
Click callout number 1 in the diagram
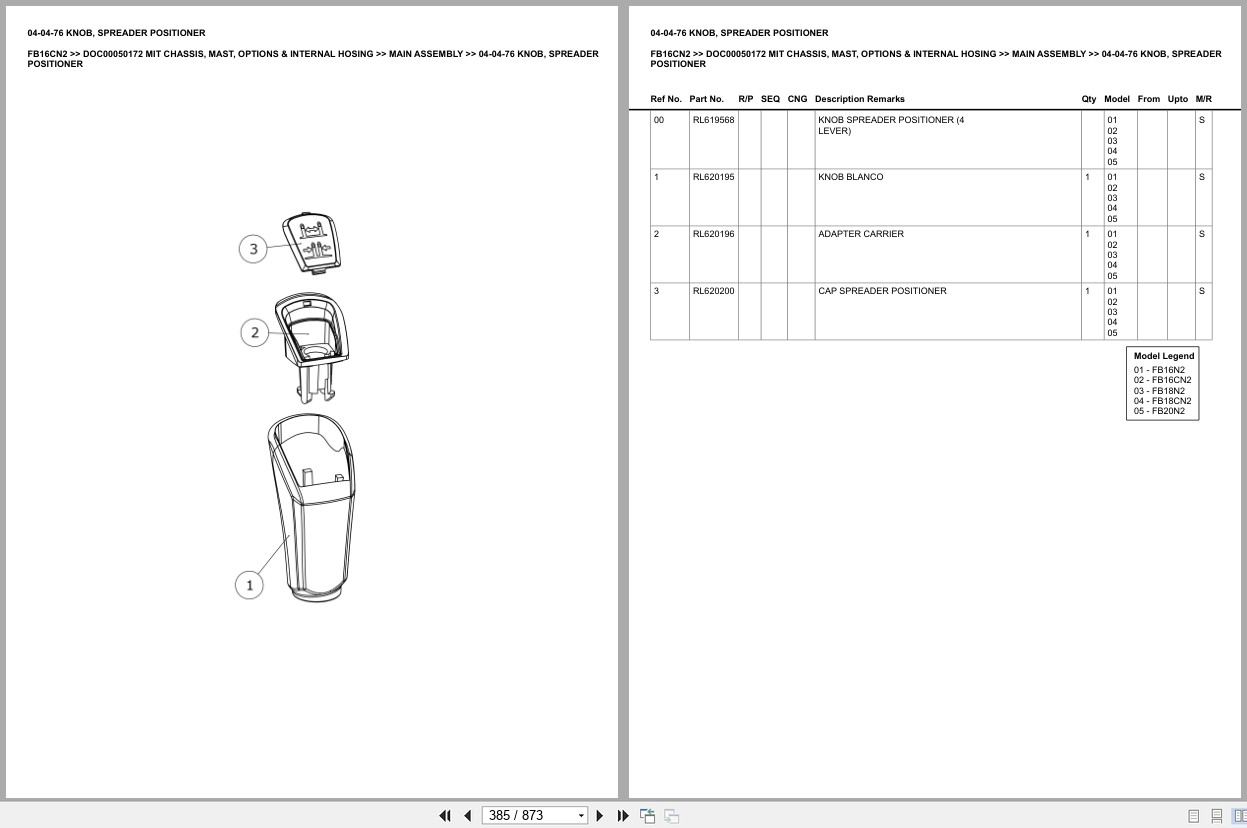point(250,585)
